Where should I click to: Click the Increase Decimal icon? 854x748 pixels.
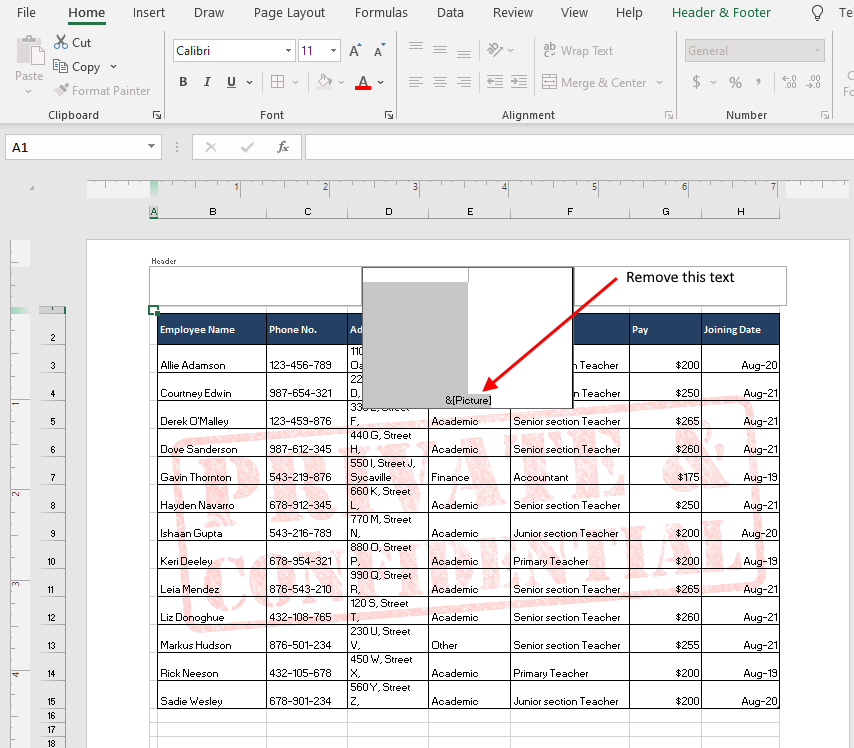point(791,82)
